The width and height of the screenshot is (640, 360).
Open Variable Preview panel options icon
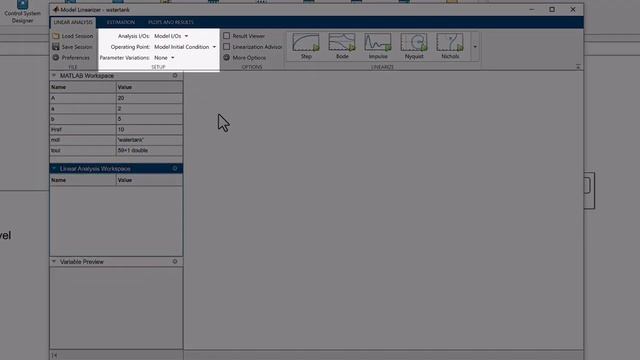(x=175, y=262)
